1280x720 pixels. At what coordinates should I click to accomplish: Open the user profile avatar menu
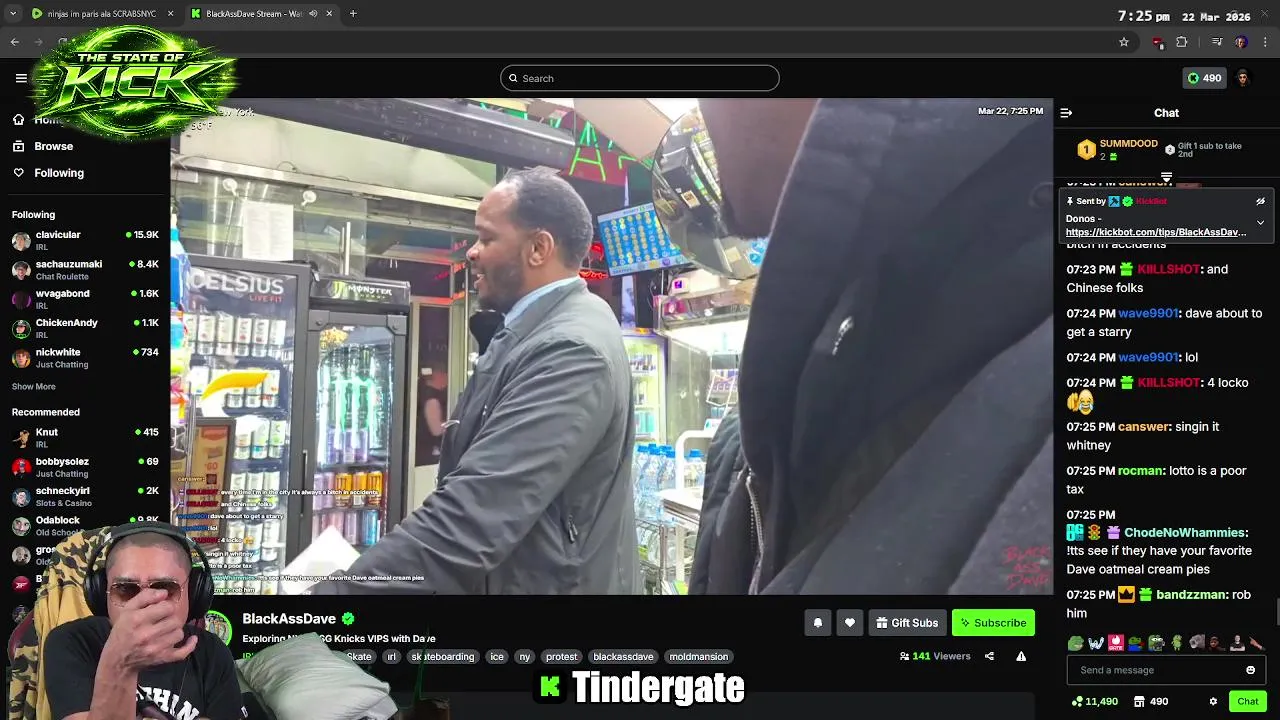point(1243,78)
